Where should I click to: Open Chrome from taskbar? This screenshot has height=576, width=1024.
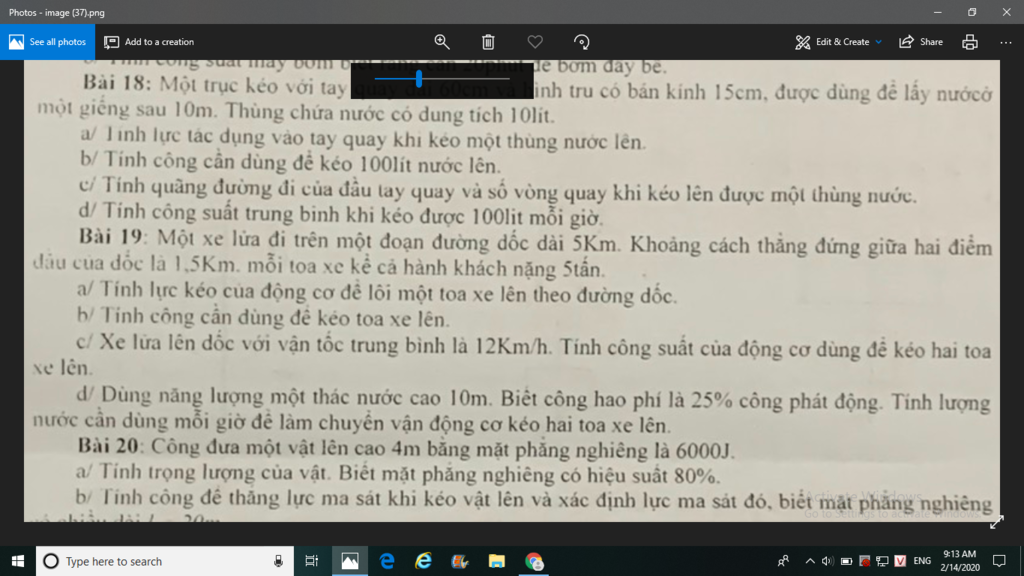click(534, 561)
